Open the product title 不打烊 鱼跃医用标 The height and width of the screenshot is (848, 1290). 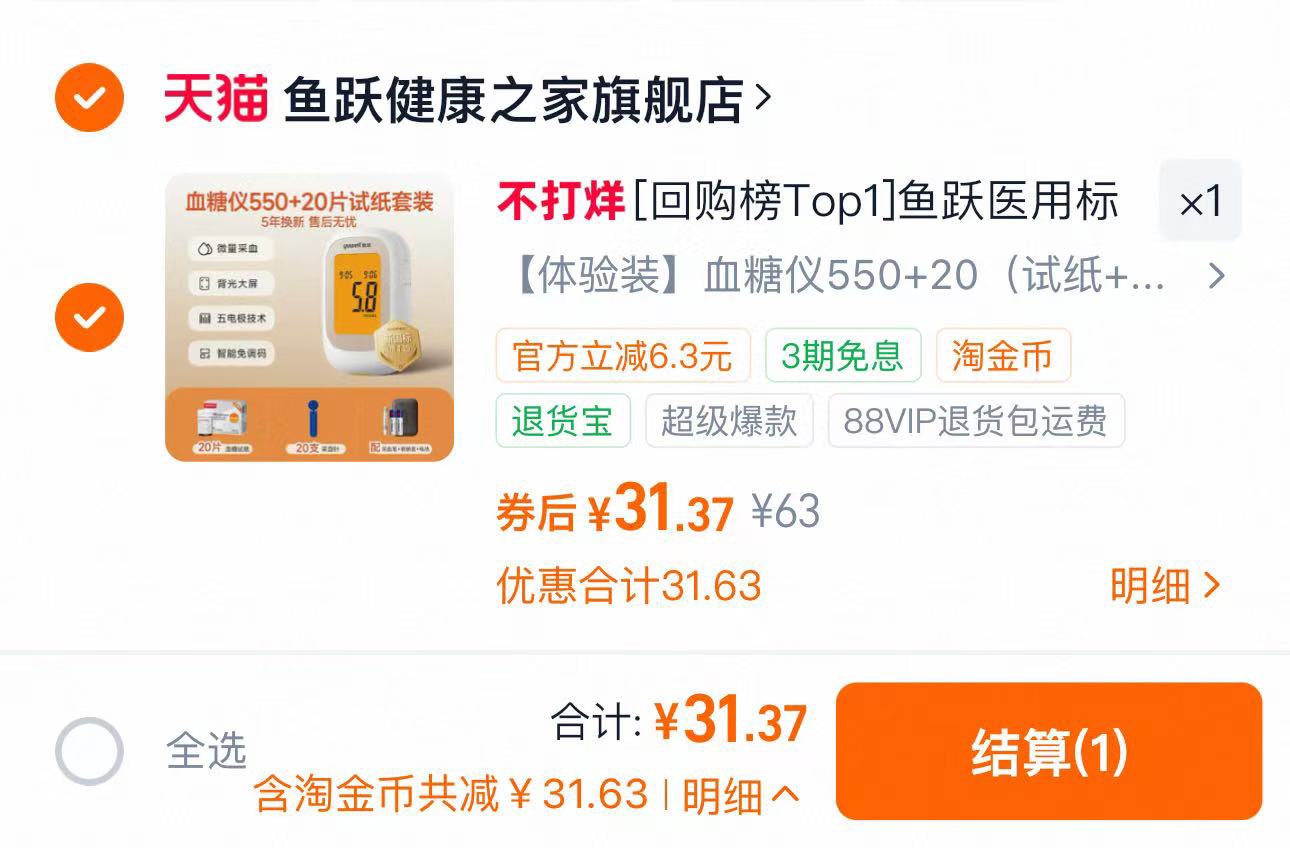pyautogui.click(x=808, y=201)
